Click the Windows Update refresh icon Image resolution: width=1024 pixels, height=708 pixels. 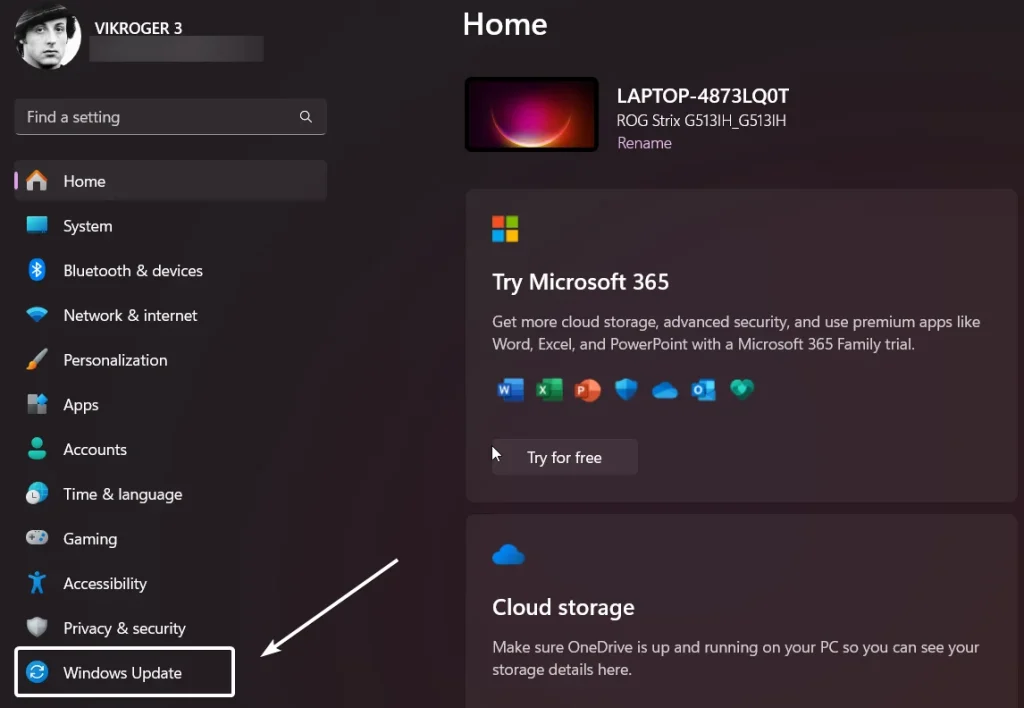37,671
